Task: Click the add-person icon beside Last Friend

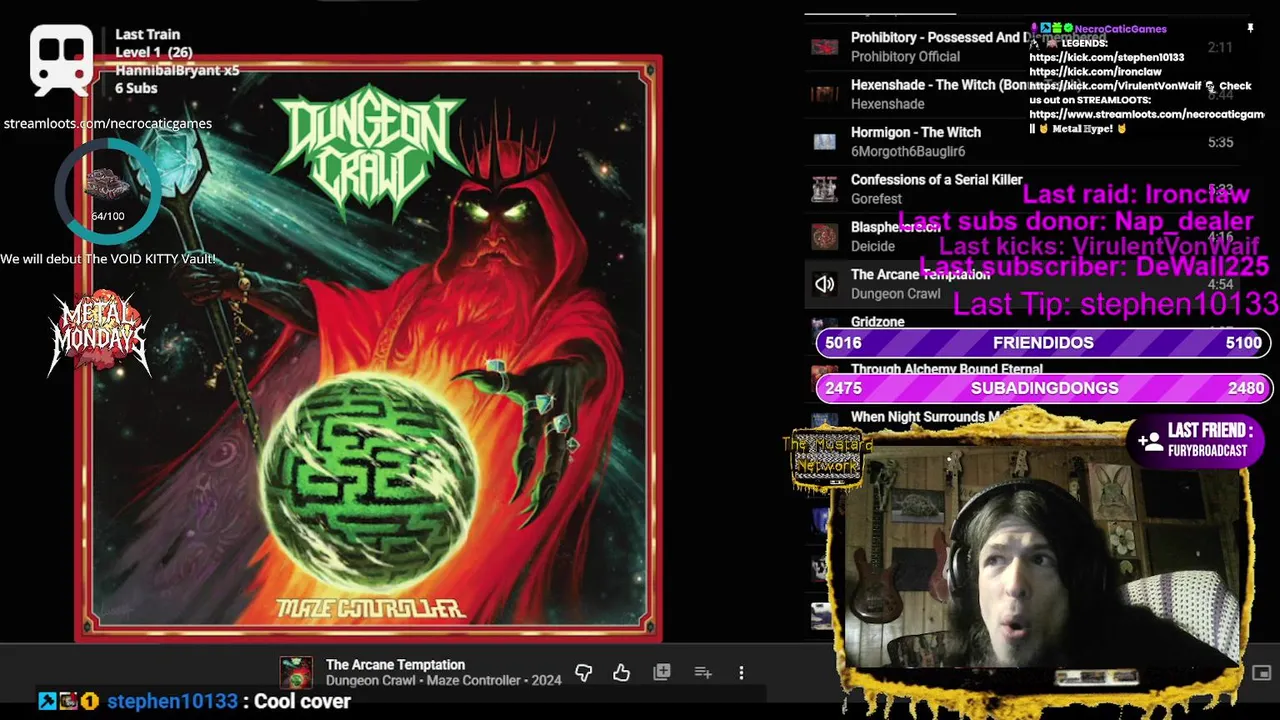Action: [x=1149, y=440]
